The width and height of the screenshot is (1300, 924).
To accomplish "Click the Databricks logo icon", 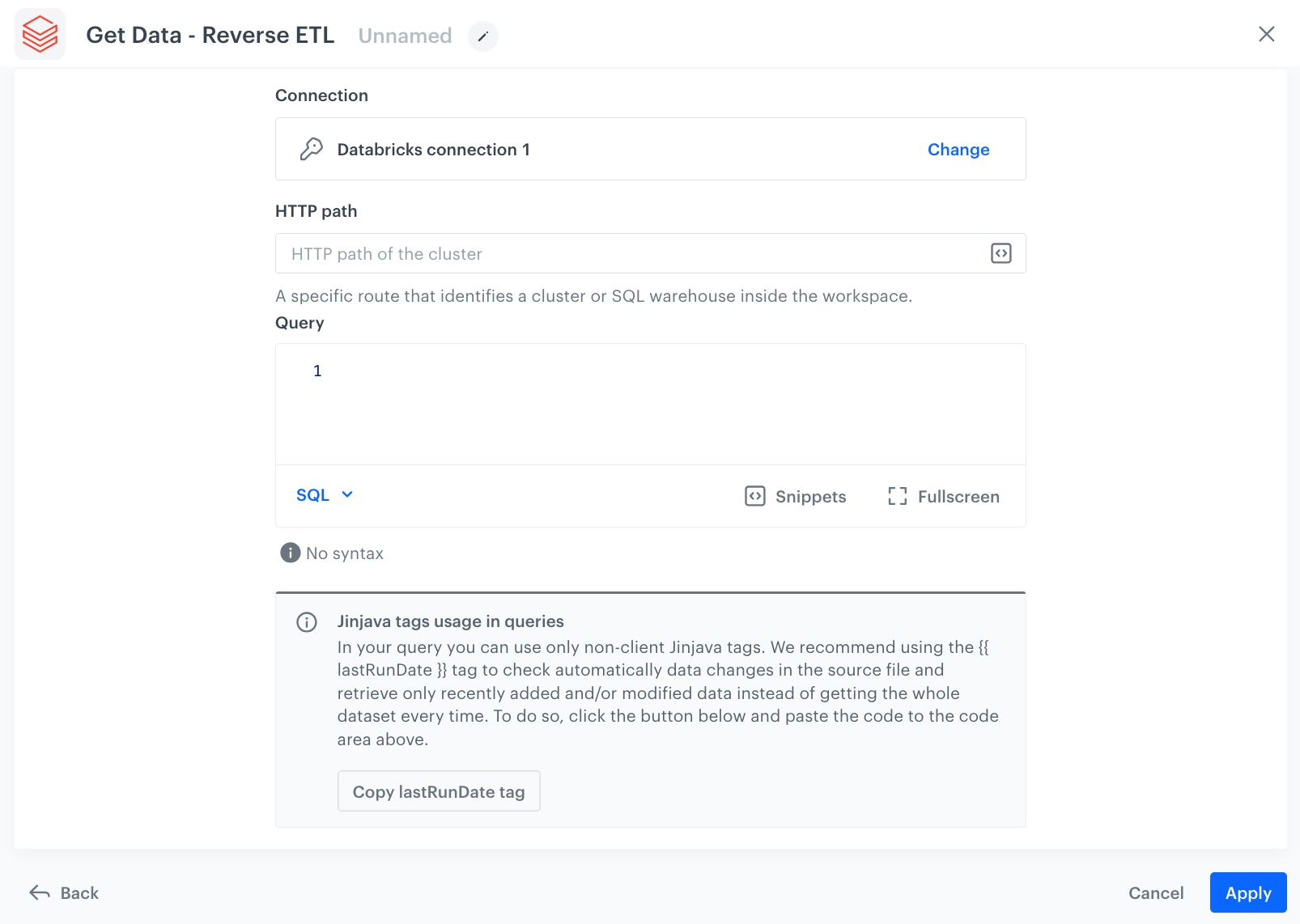I will coord(40,34).
